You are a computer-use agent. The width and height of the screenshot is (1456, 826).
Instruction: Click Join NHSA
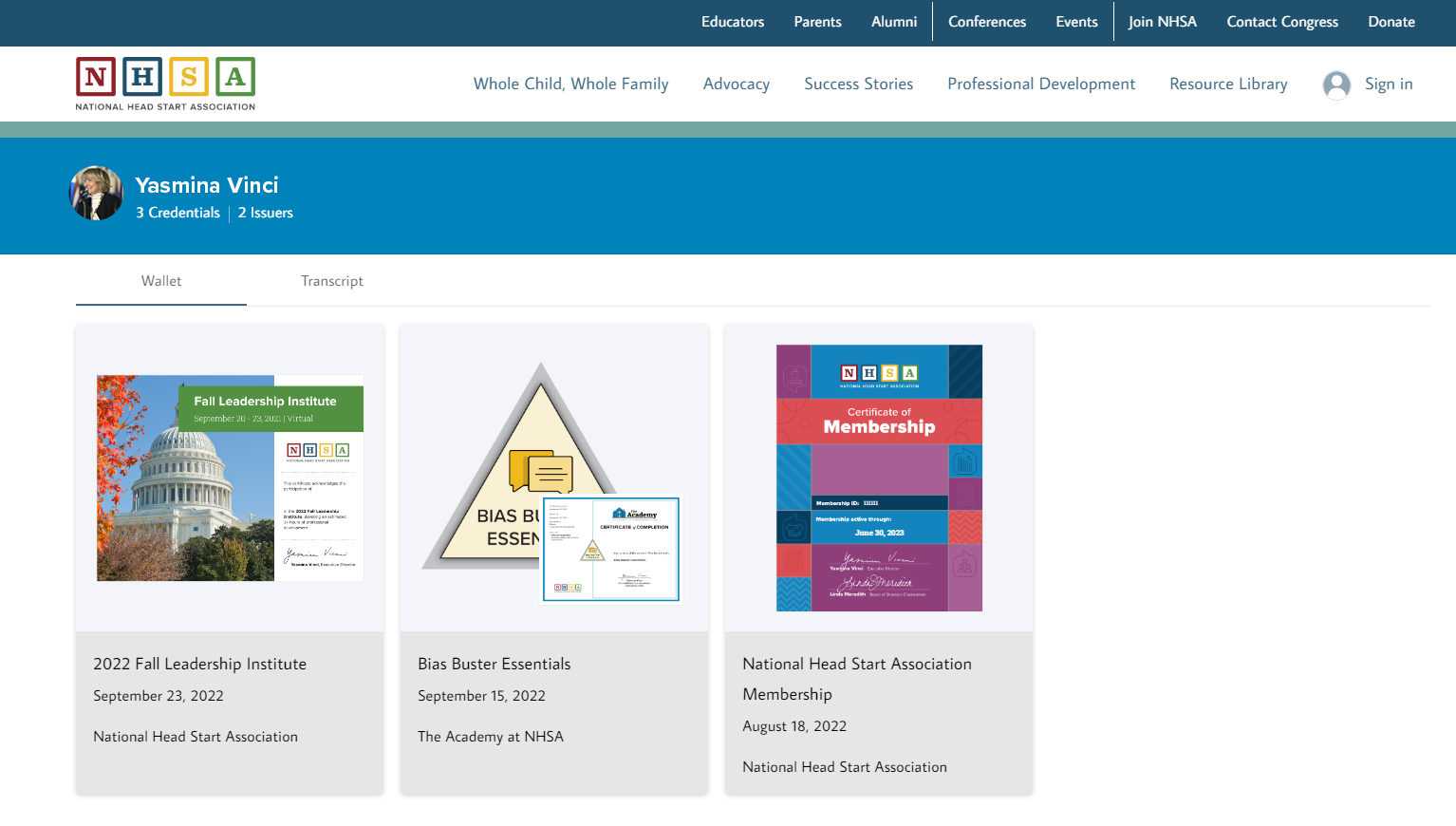click(x=1162, y=22)
